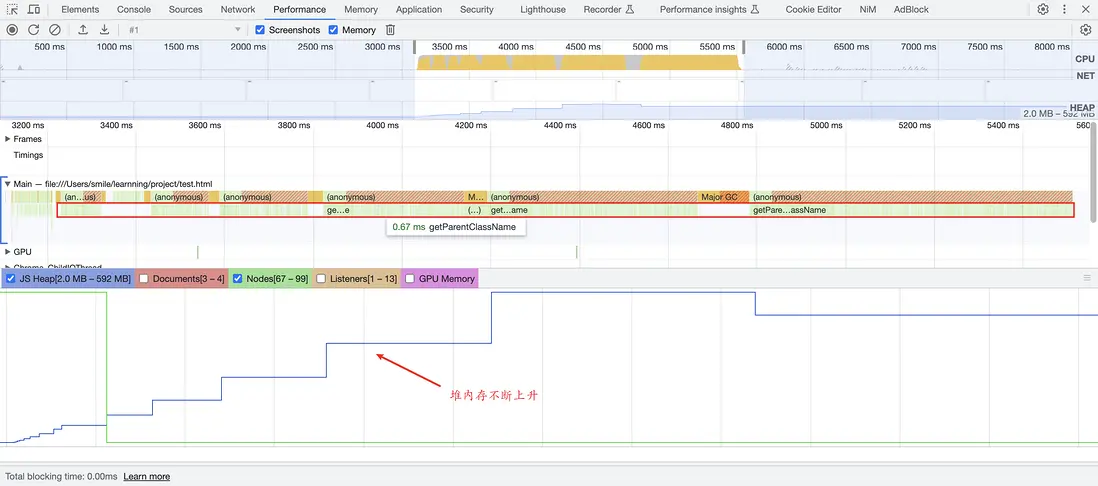Click the save profile download icon
This screenshot has height=486, width=1098.
(104, 30)
